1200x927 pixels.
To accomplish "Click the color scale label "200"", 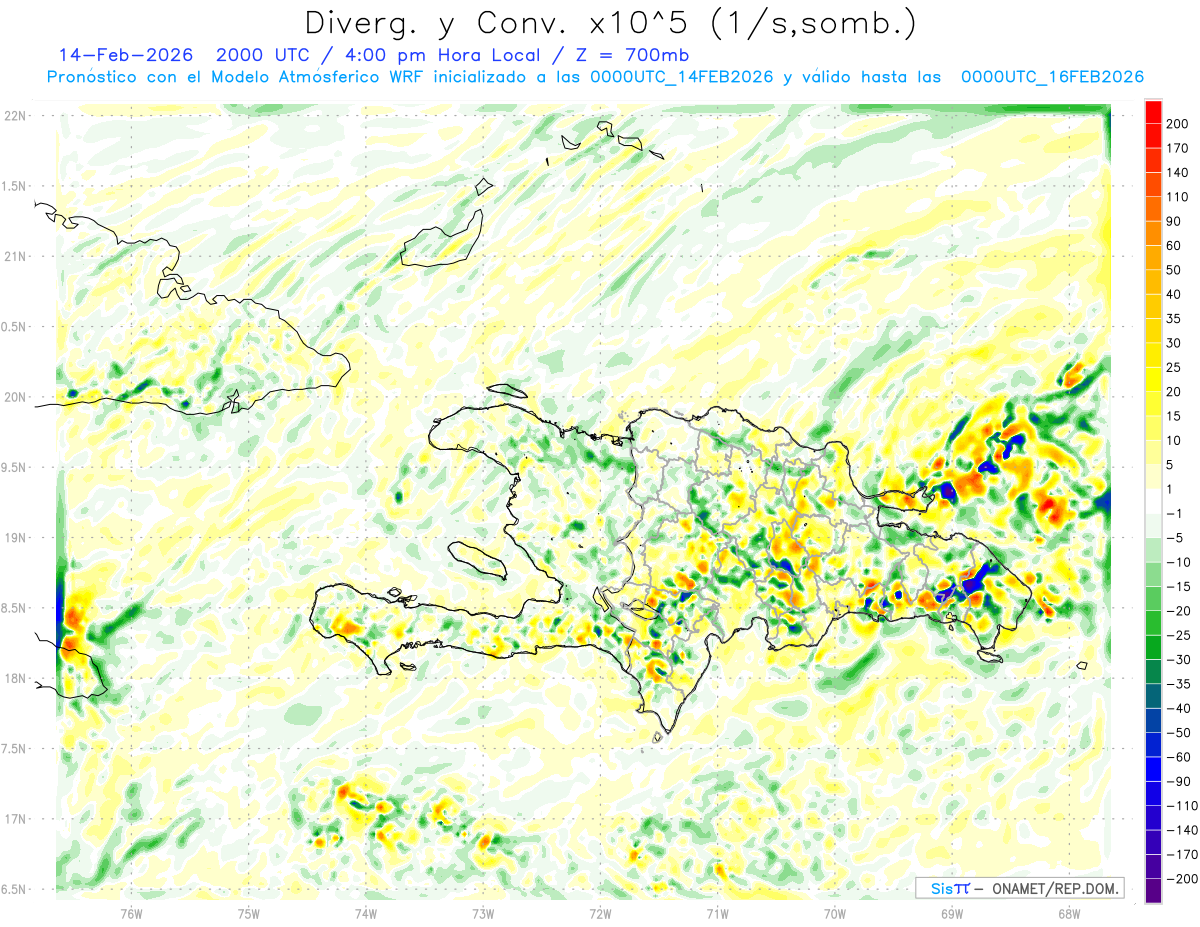I will 1176,124.
